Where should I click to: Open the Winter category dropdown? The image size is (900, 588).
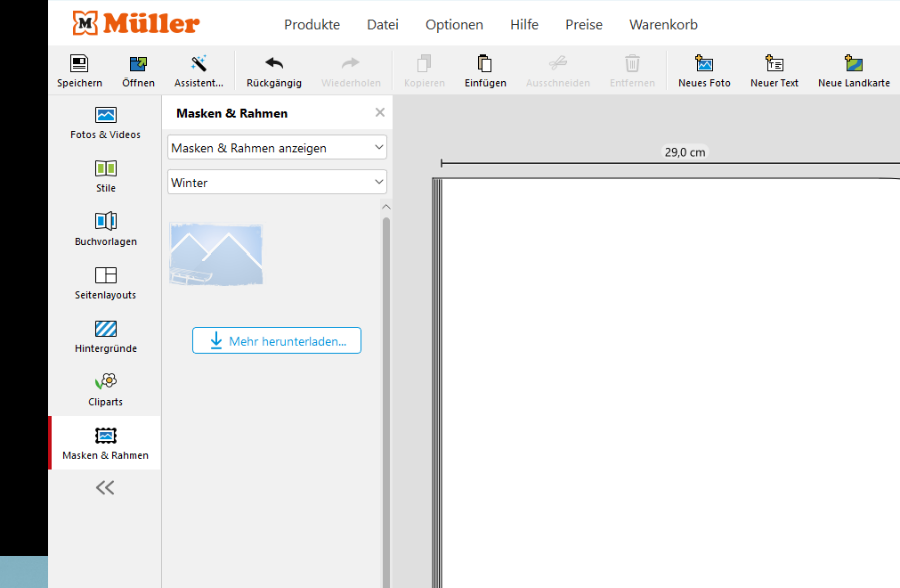[x=277, y=182]
